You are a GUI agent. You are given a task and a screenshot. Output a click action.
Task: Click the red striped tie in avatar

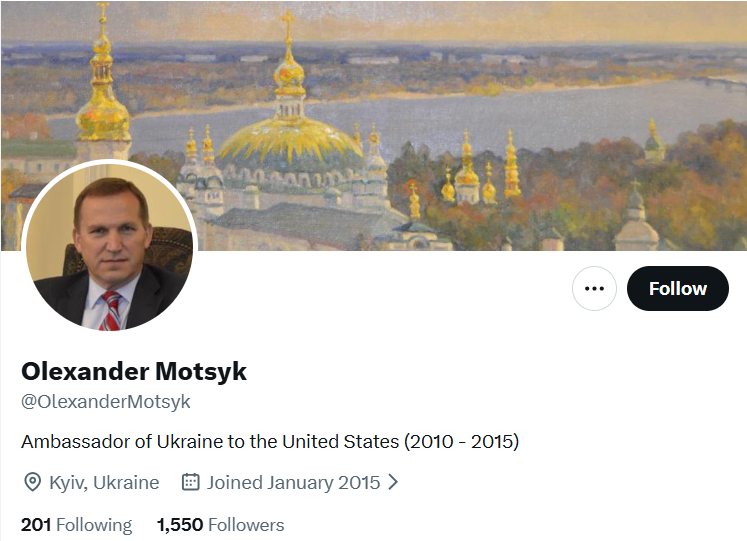(110, 311)
